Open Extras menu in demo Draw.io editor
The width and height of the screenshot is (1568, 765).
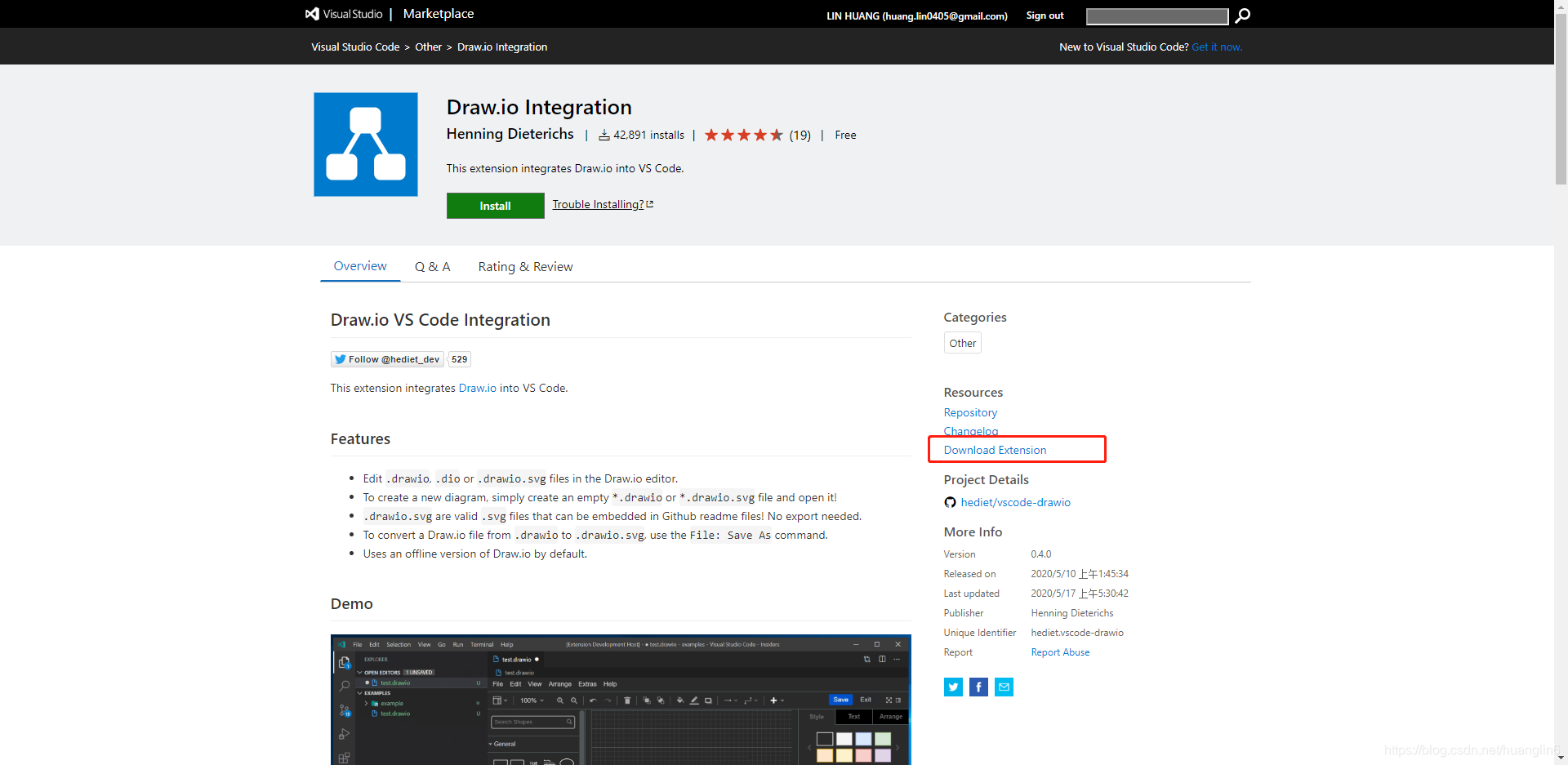pos(587,684)
